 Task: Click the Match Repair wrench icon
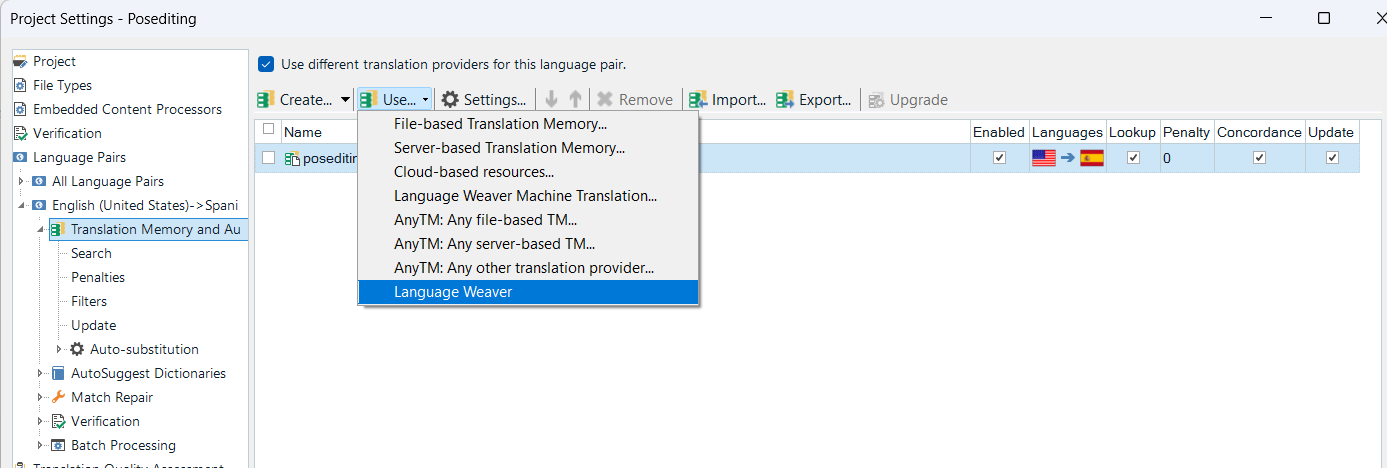[x=58, y=397]
